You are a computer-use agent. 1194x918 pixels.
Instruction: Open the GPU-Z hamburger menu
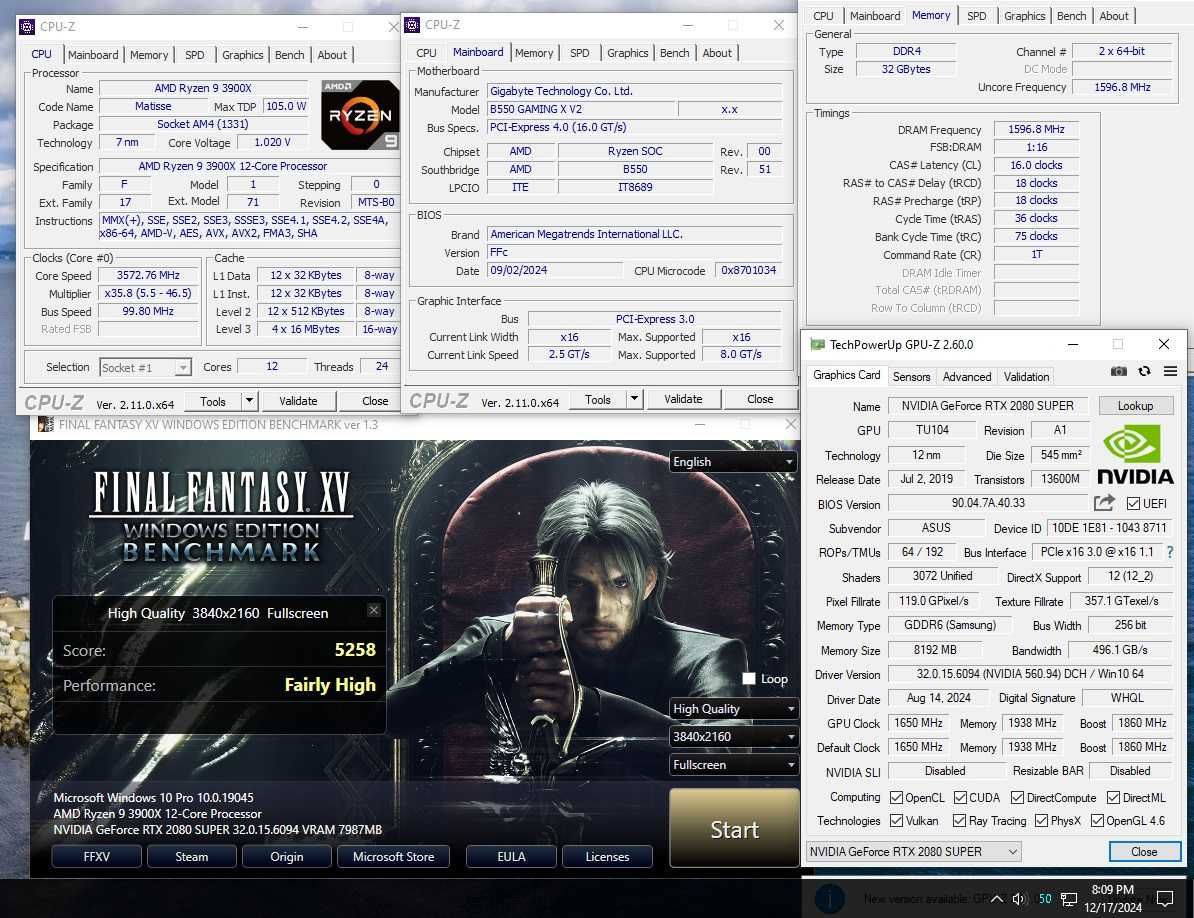1170,371
